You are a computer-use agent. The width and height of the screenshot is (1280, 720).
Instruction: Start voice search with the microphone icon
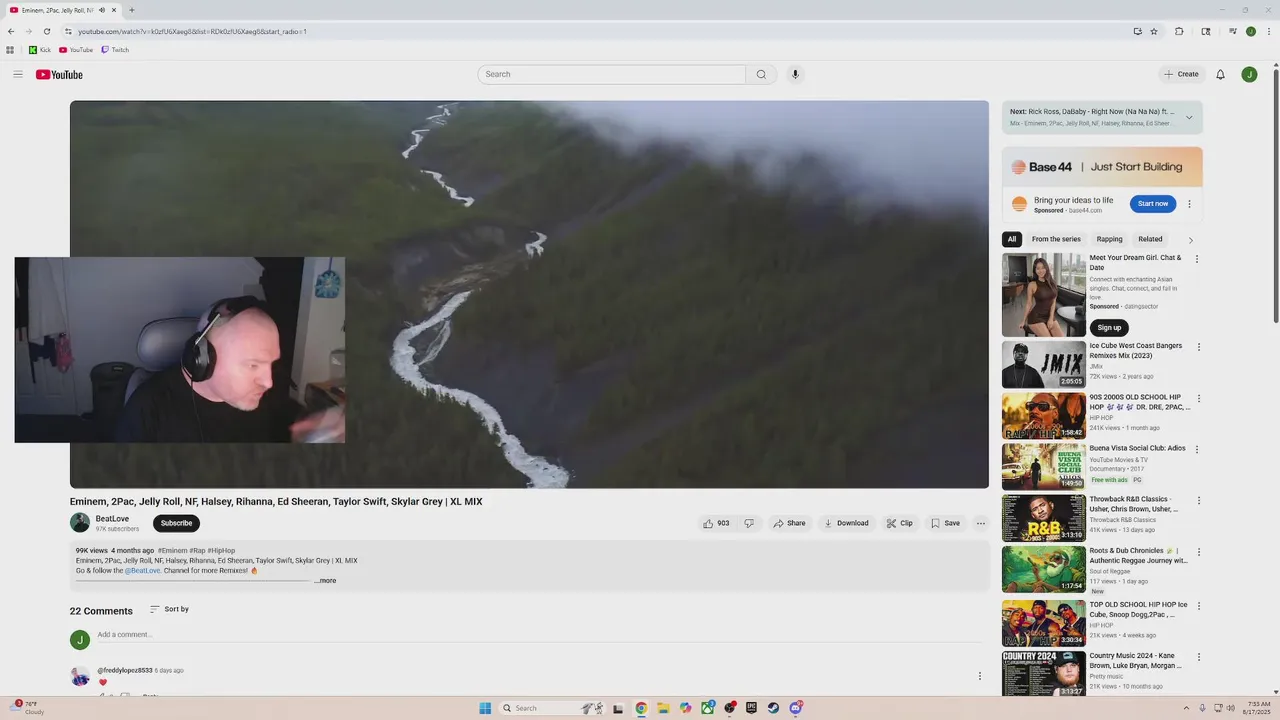pyautogui.click(x=795, y=74)
